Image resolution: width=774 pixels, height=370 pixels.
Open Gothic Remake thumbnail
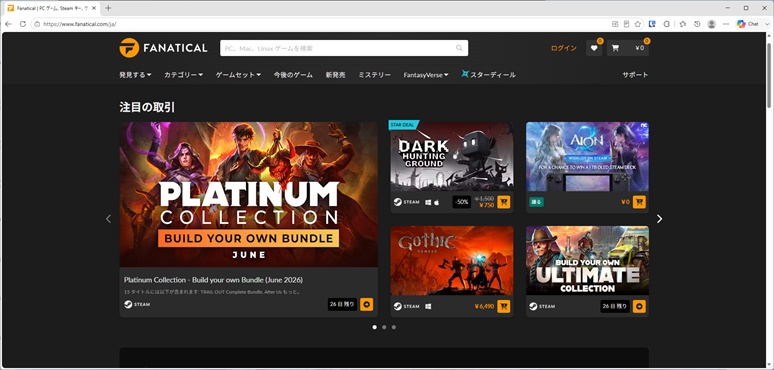coord(452,261)
